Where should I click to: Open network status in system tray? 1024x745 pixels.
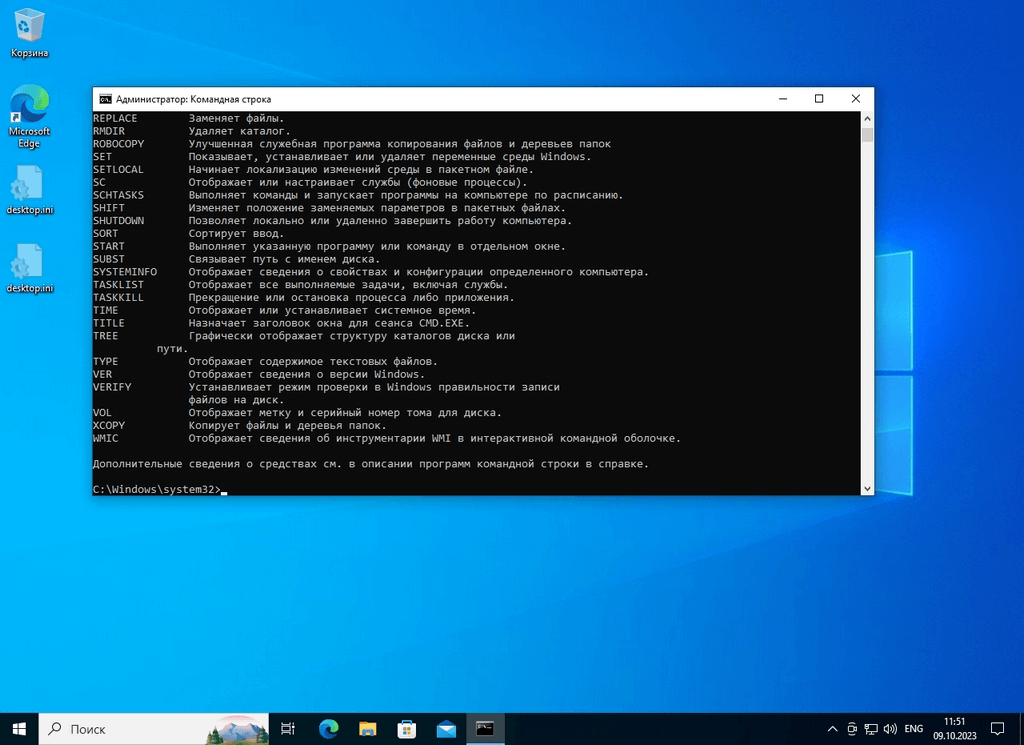click(x=871, y=729)
